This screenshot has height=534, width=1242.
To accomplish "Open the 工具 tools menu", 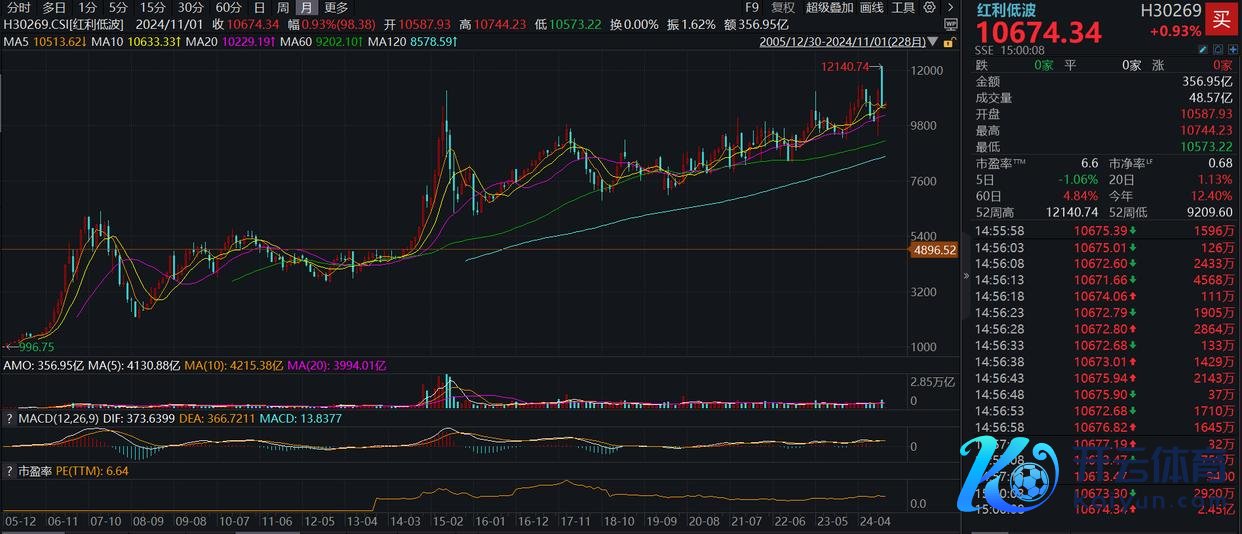I will (x=902, y=8).
